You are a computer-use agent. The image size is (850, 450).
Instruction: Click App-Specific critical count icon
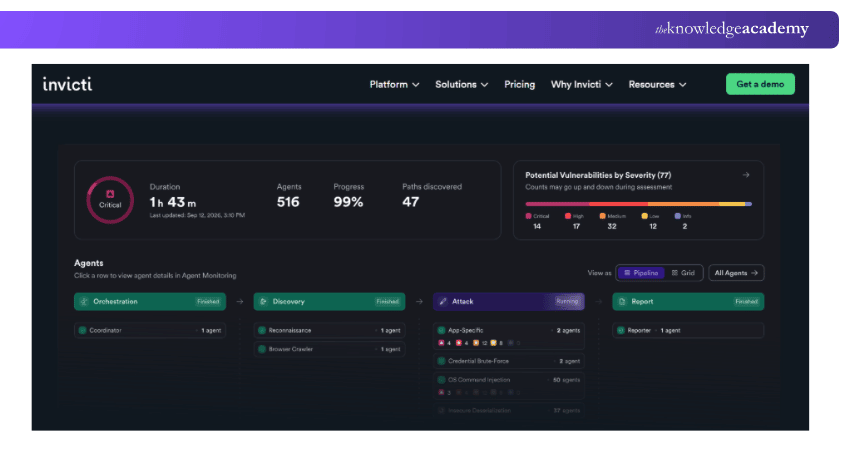tap(441, 343)
